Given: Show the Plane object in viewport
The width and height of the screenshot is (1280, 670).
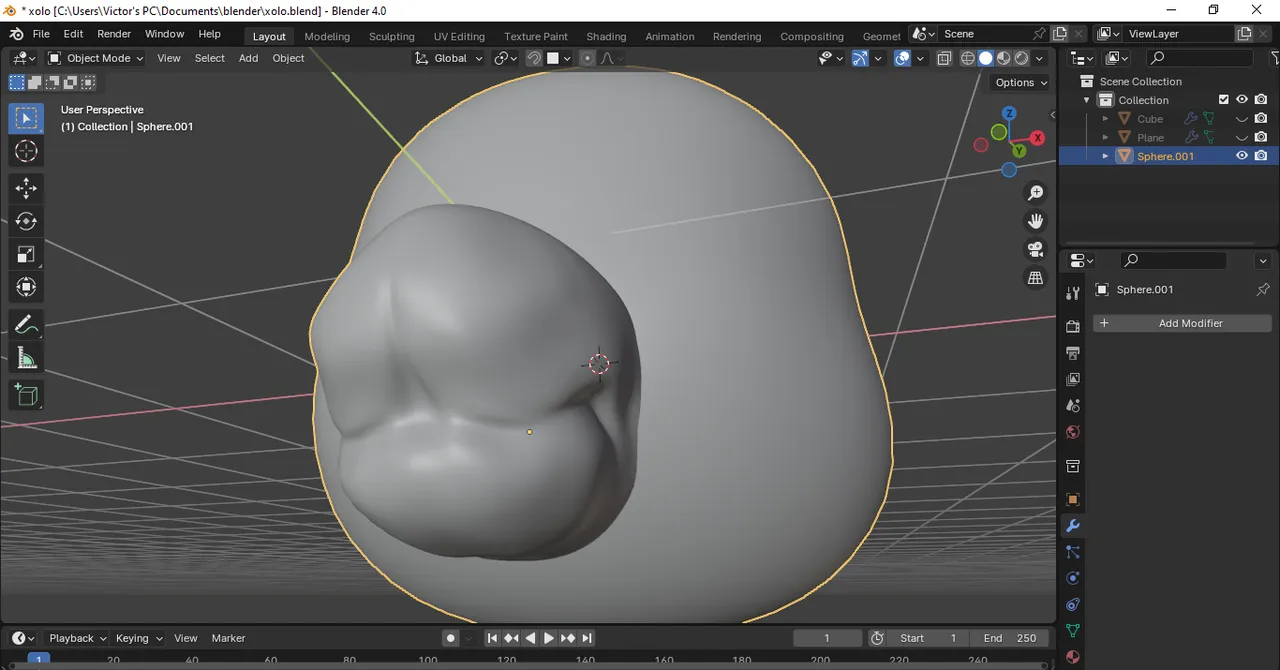Looking at the screenshot, I should [1242, 138].
